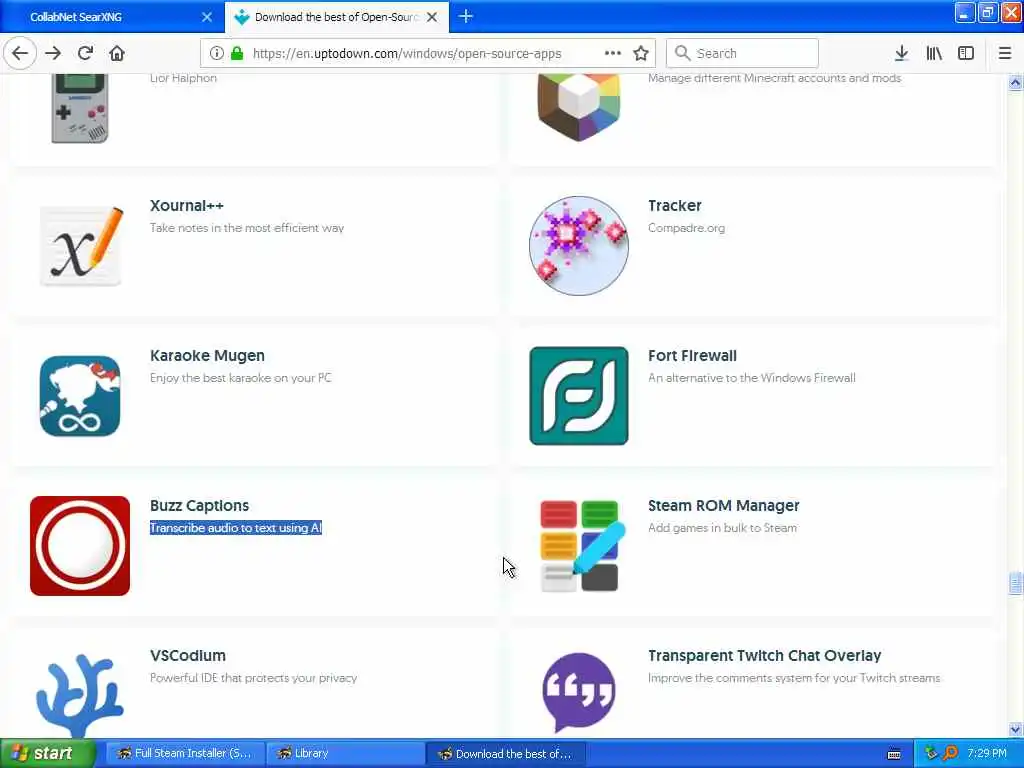Open a new tab with plus button
The width and height of the screenshot is (1024, 768).
click(466, 17)
